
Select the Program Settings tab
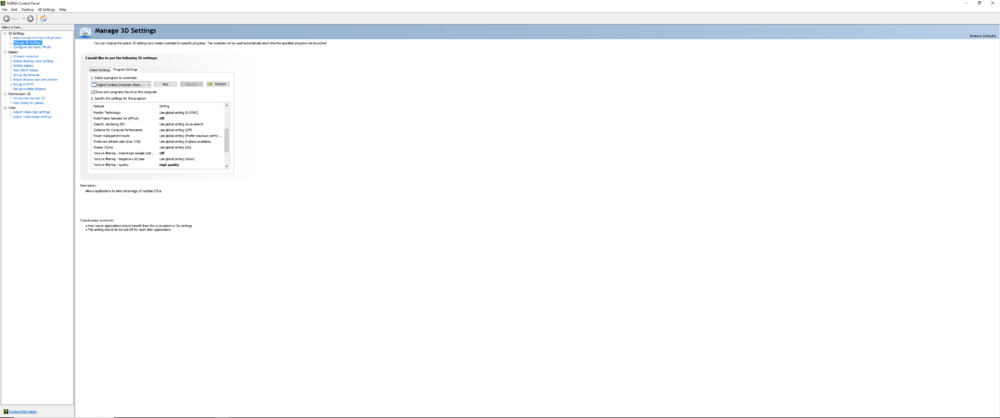125,69
